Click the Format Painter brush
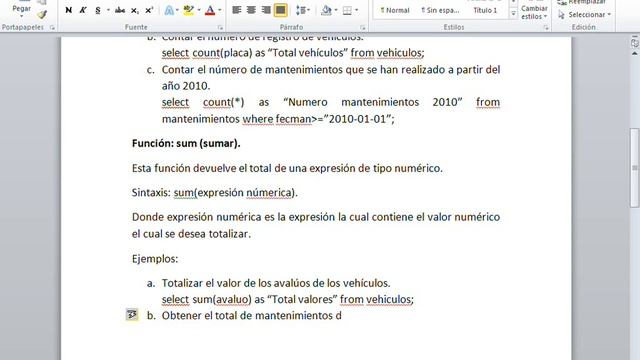Image resolution: width=640 pixels, height=360 pixels. 42,15
